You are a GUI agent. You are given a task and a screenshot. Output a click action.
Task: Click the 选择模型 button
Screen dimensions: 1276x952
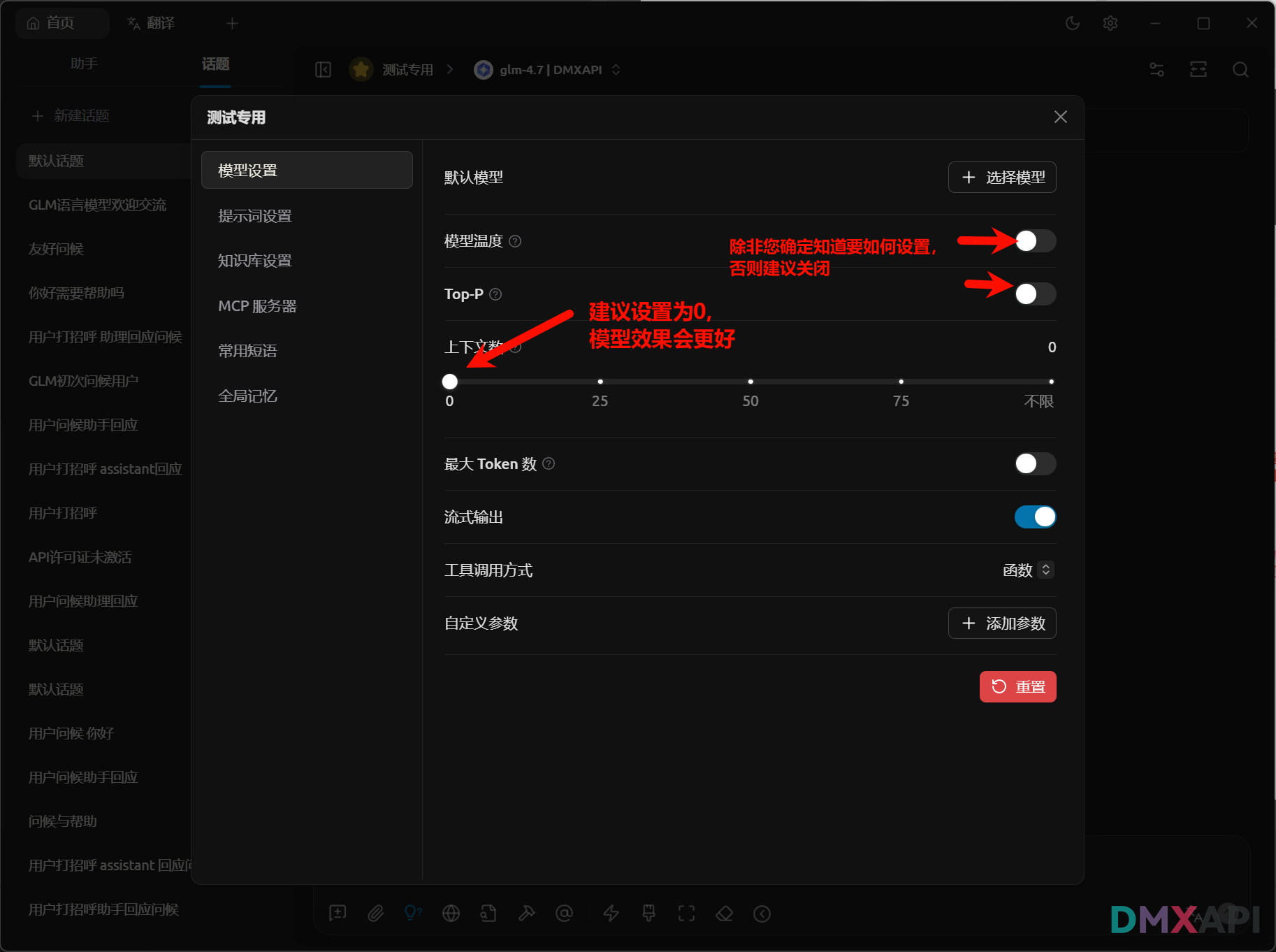point(1001,178)
